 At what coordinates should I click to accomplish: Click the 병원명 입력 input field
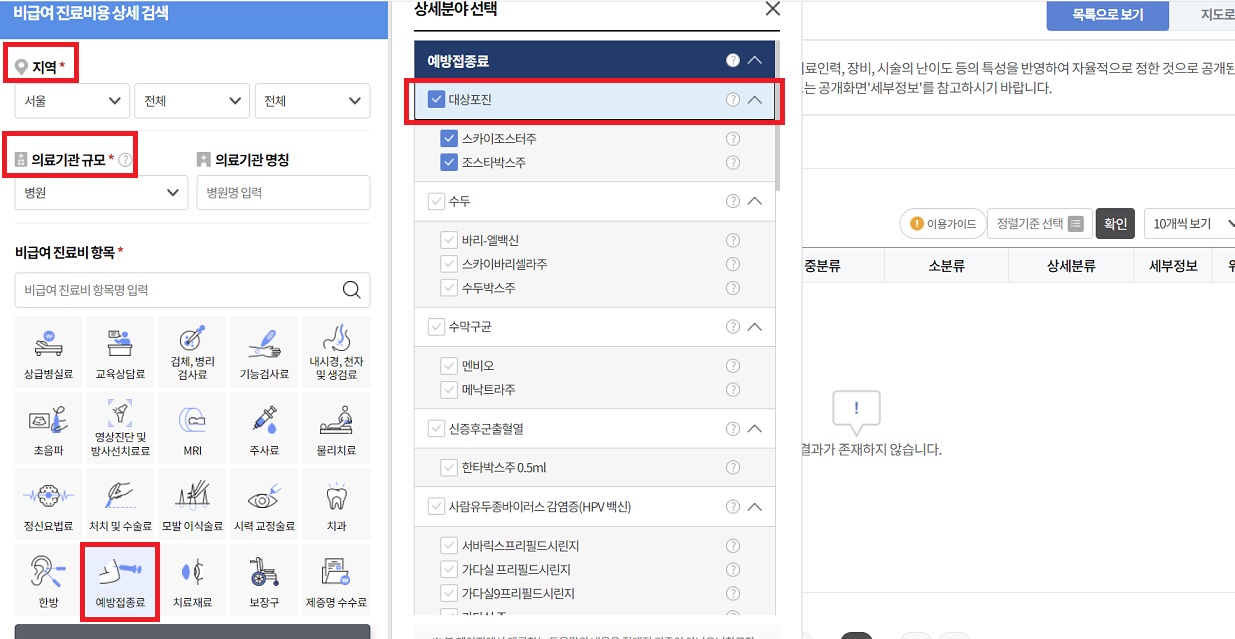[283, 192]
